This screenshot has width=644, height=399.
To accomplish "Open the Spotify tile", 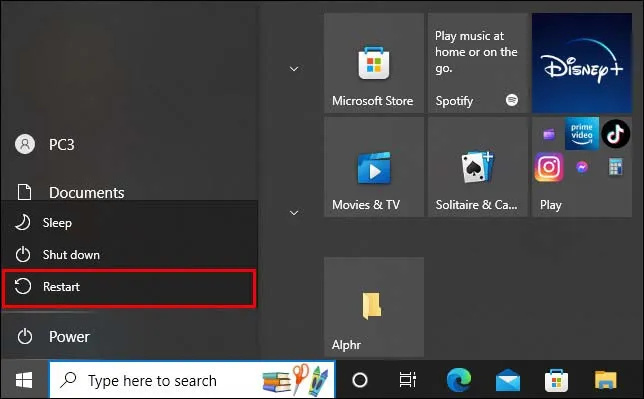I will point(478,63).
